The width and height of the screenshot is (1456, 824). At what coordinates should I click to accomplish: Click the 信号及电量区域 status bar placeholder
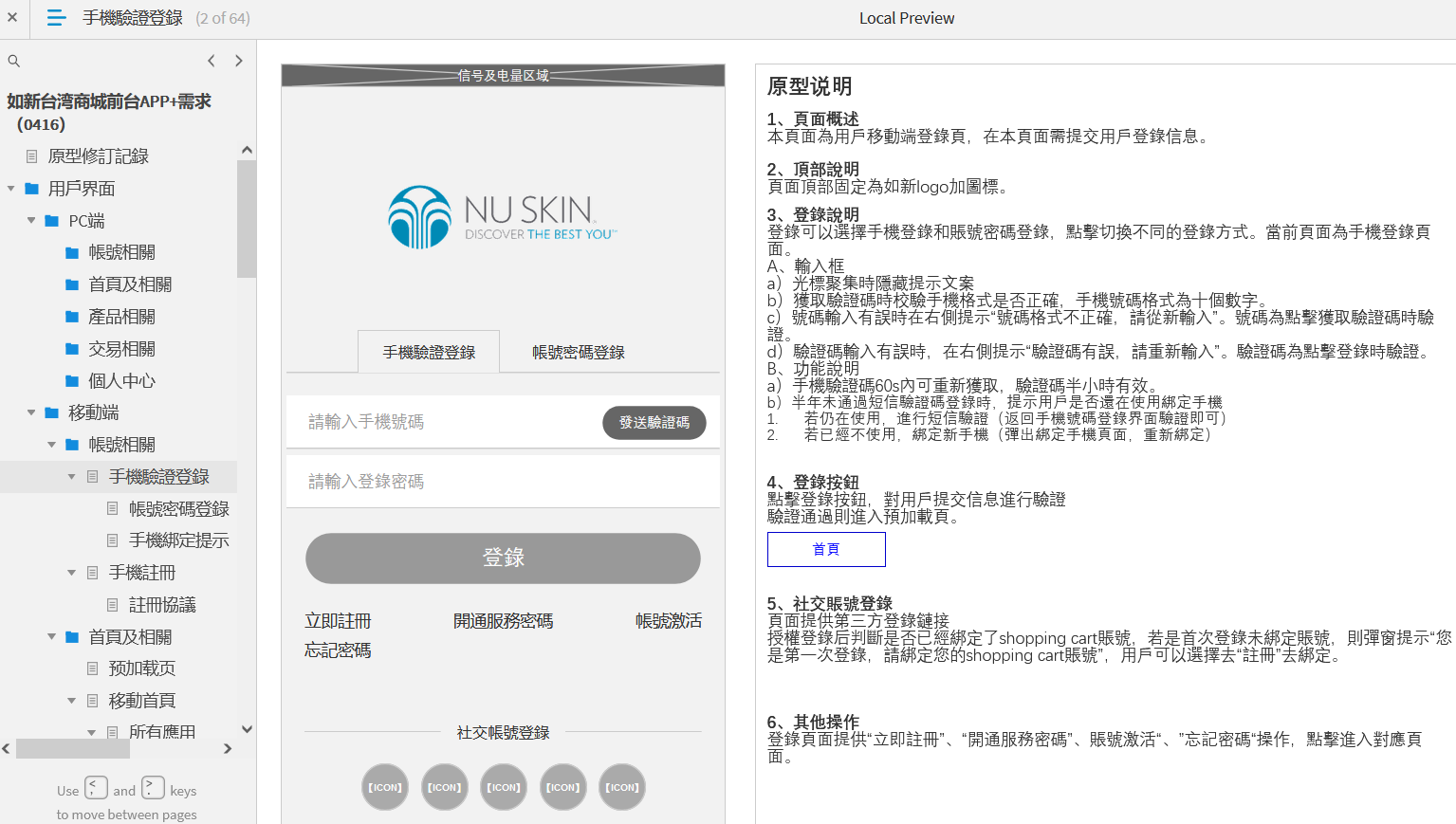503,75
